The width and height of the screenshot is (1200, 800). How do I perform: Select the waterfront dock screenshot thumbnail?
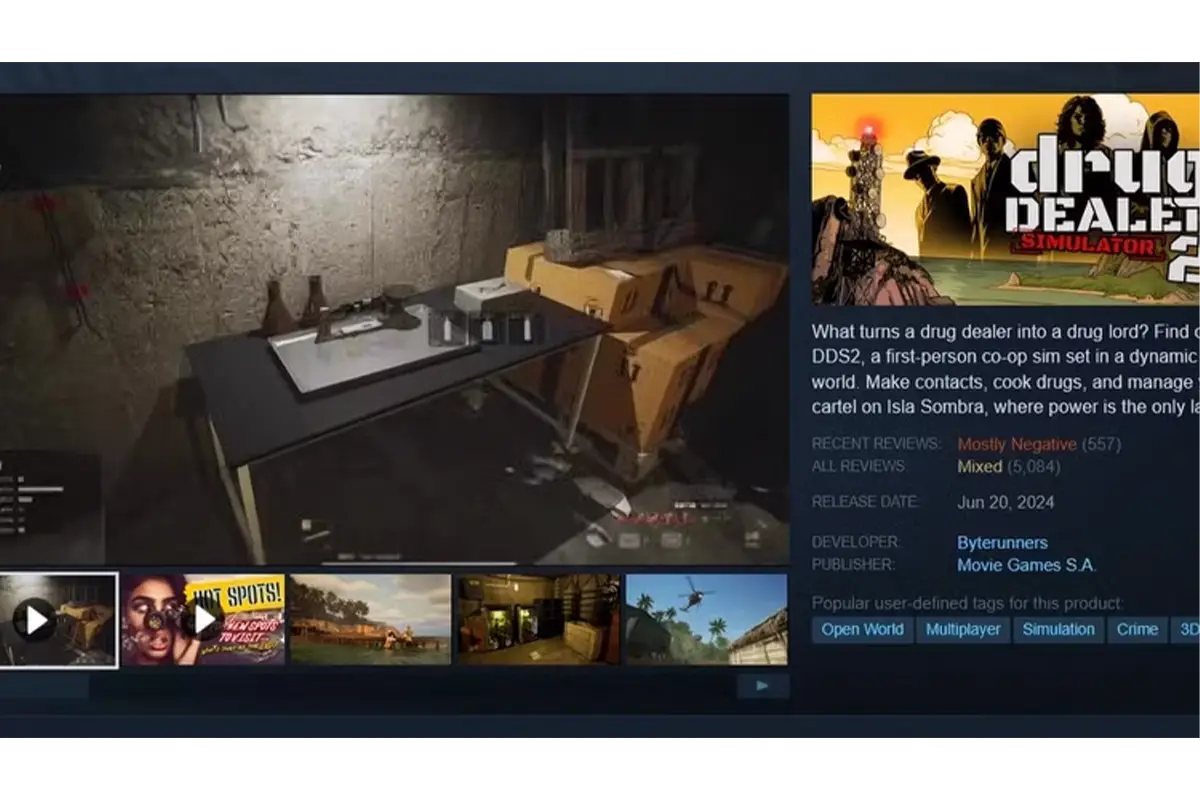[x=370, y=620]
